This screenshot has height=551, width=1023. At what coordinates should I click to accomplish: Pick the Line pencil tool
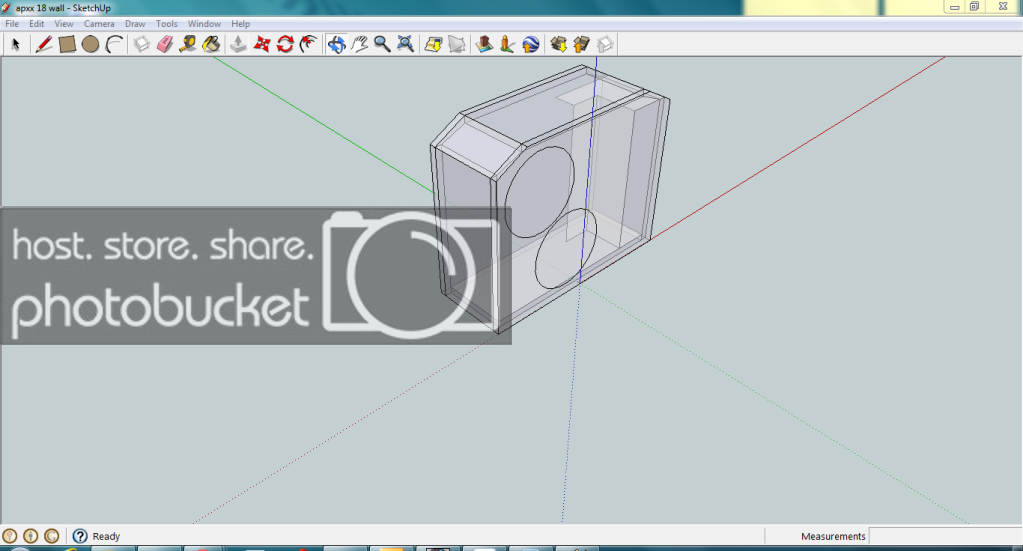(44, 44)
